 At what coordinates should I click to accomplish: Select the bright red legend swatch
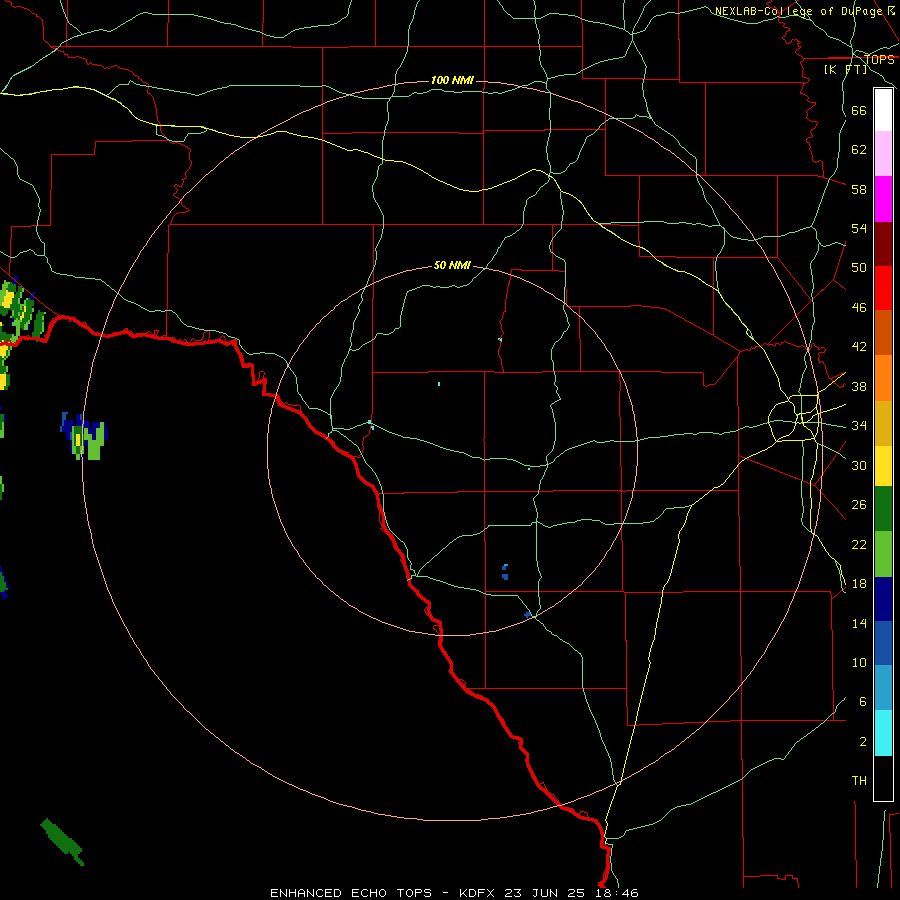[x=883, y=288]
